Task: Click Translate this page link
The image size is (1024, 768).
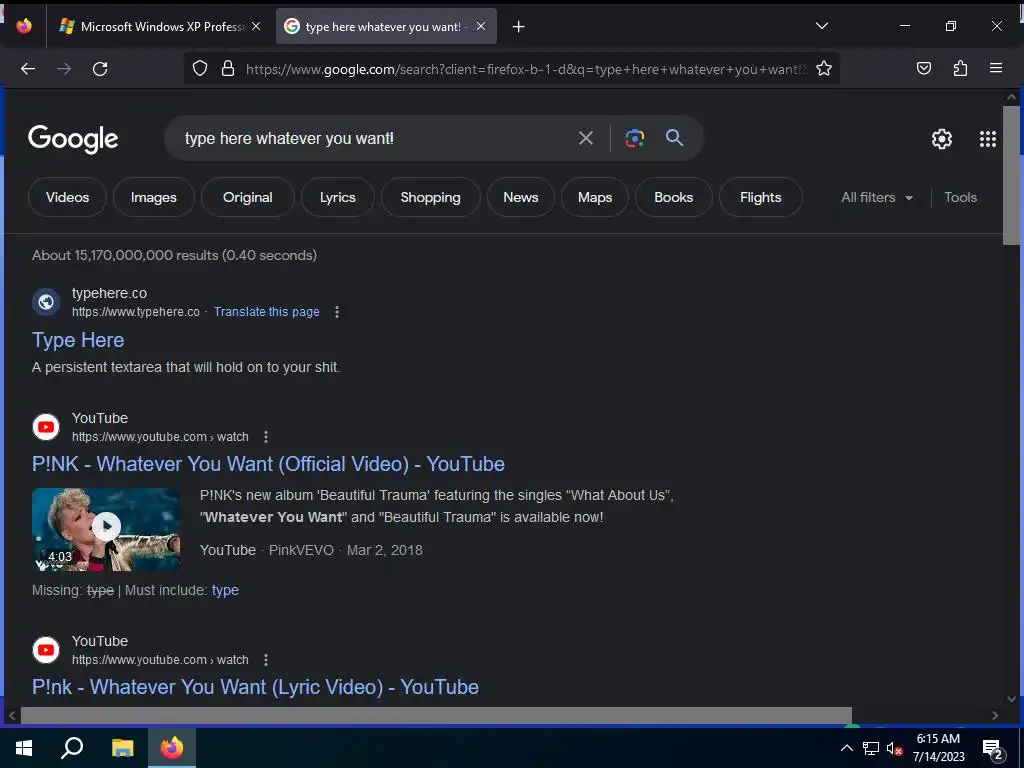Action: (x=266, y=312)
